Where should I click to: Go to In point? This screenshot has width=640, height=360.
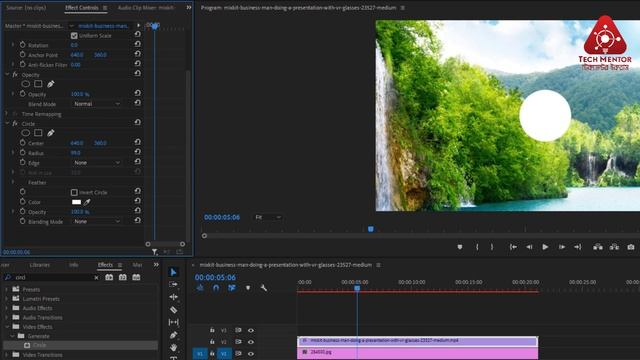click(x=513, y=247)
